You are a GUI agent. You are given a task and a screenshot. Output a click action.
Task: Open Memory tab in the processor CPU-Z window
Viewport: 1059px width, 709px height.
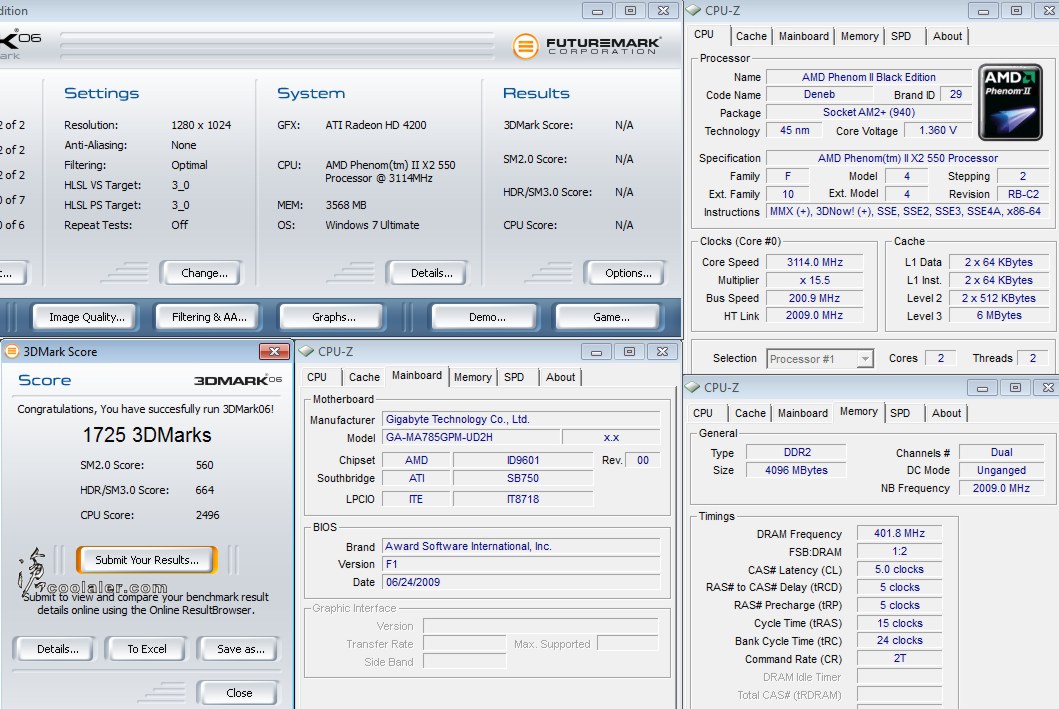[860, 36]
